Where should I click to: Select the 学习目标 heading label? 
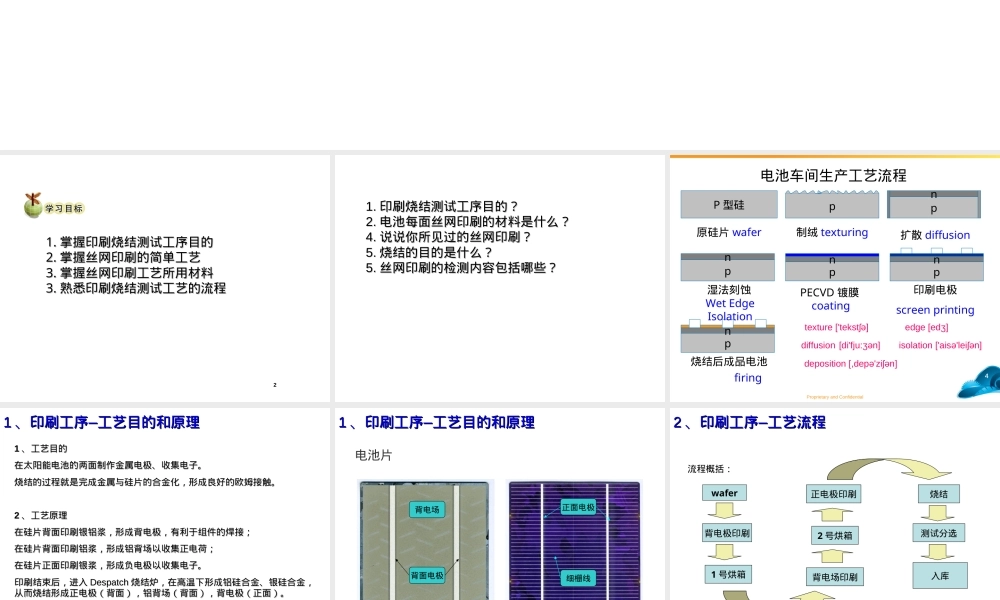[x=64, y=209]
